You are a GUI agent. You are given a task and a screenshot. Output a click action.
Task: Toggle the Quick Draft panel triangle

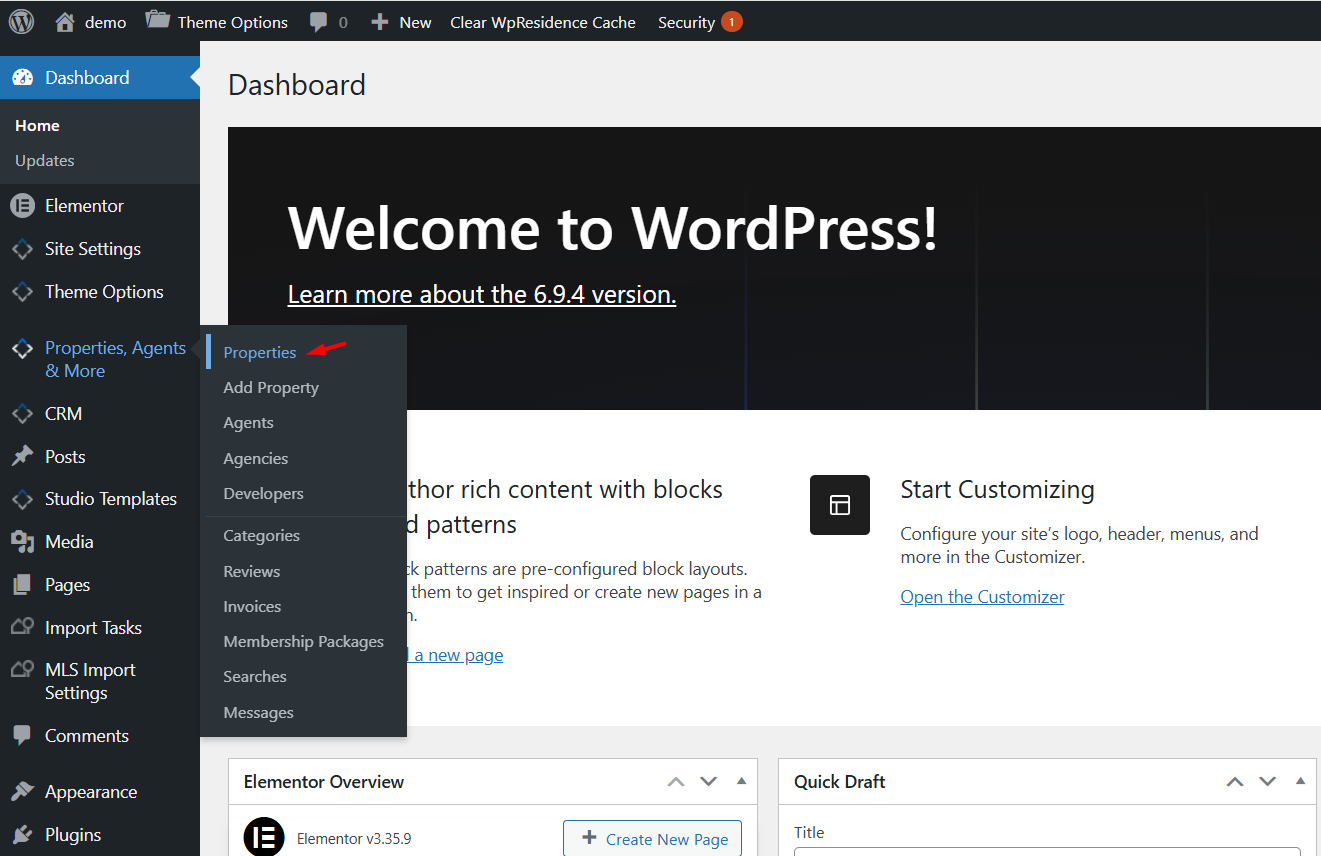[x=1300, y=781]
